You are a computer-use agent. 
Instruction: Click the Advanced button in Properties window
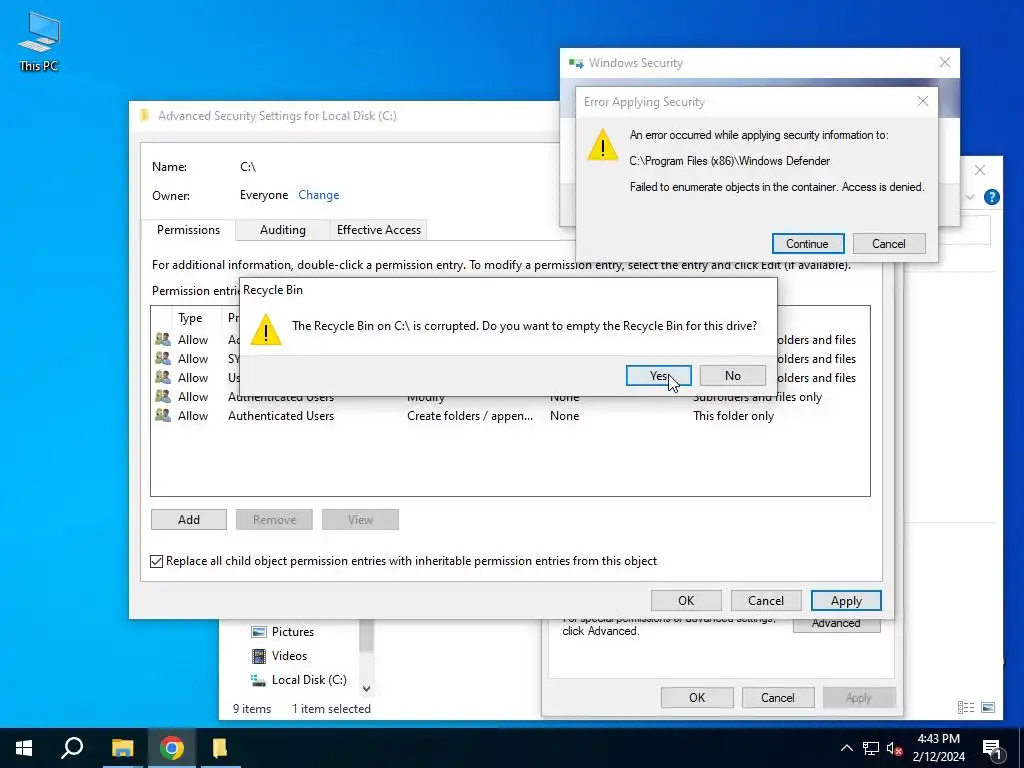(836, 624)
